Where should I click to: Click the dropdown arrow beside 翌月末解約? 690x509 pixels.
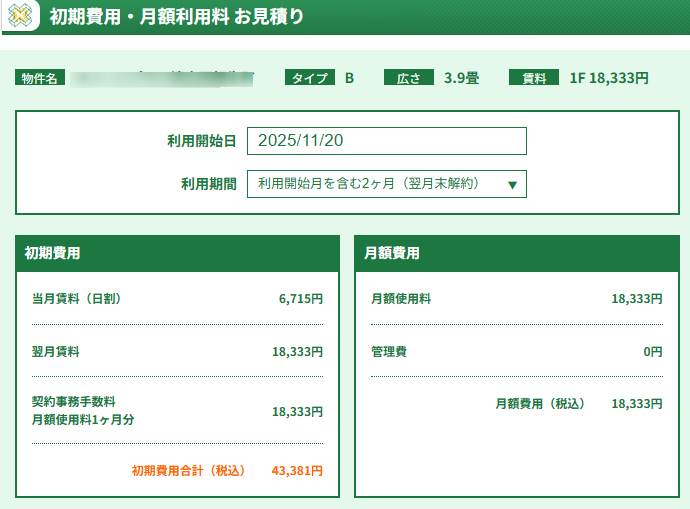(x=512, y=185)
